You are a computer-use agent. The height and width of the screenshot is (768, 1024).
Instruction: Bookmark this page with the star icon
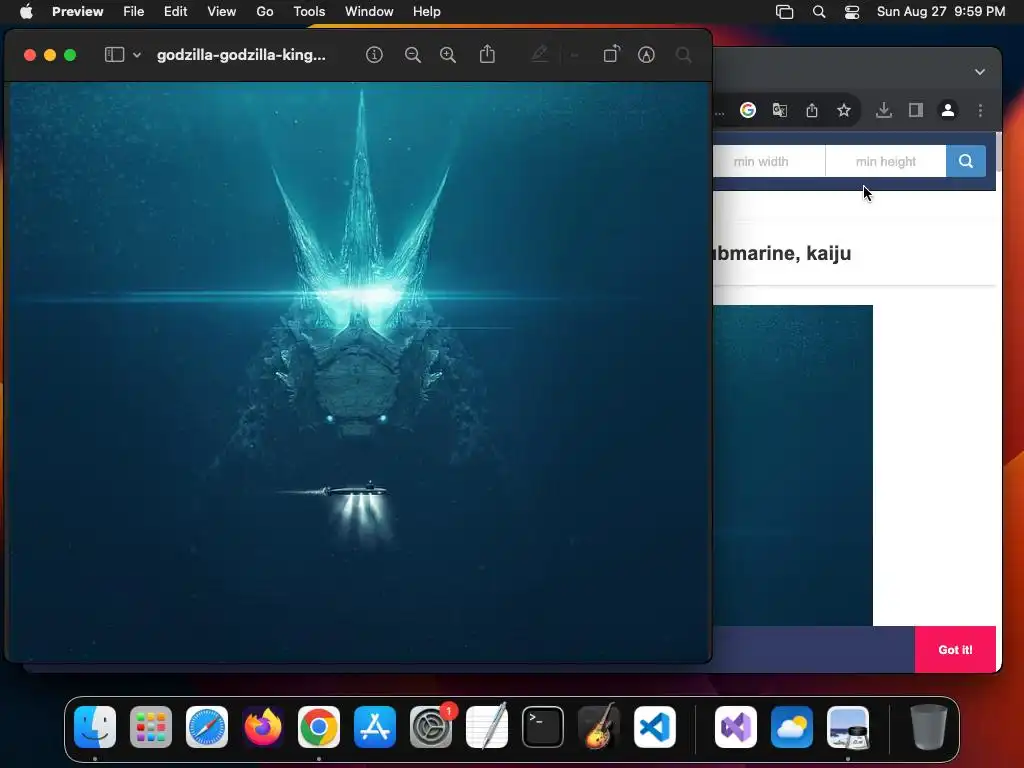point(844,110)
